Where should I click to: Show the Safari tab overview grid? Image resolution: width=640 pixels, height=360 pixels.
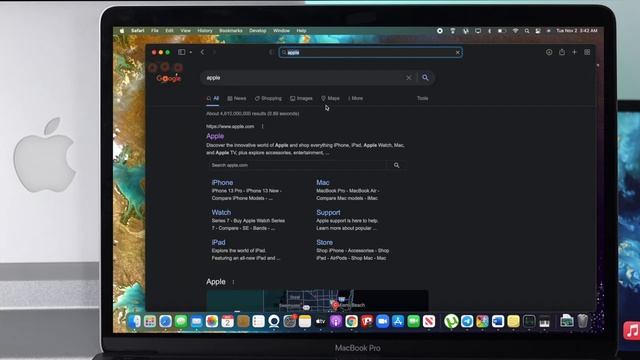[x=587, y=52]
